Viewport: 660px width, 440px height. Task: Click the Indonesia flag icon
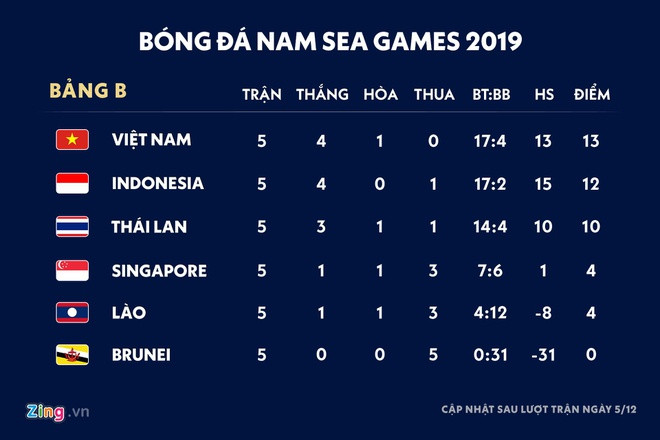click(72, 183)
